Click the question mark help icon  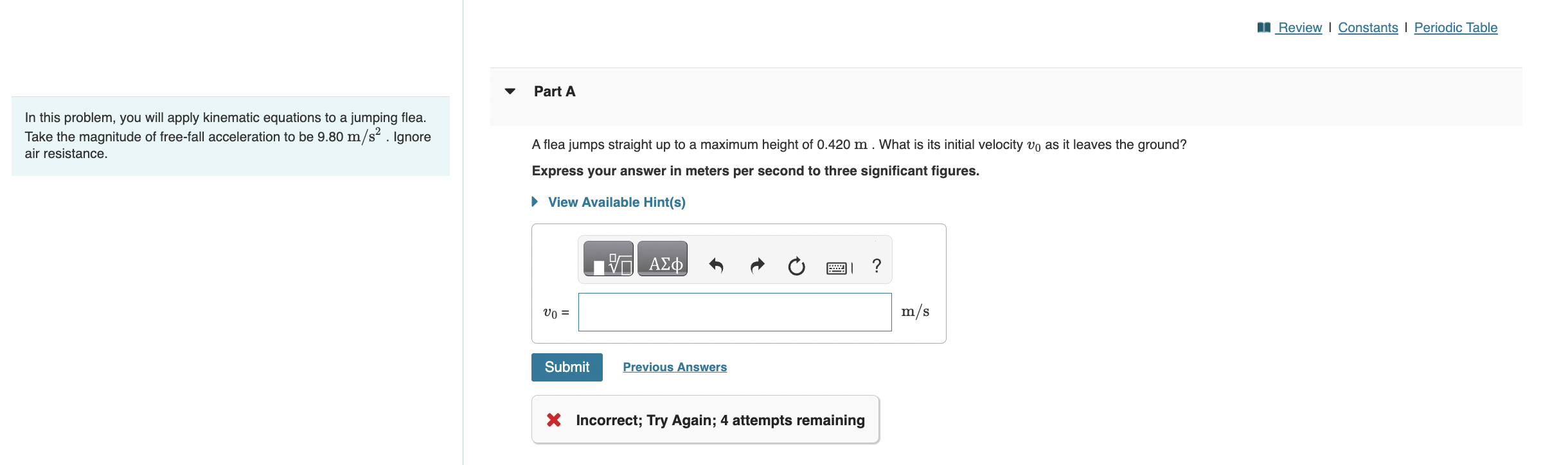coord(875,265)
